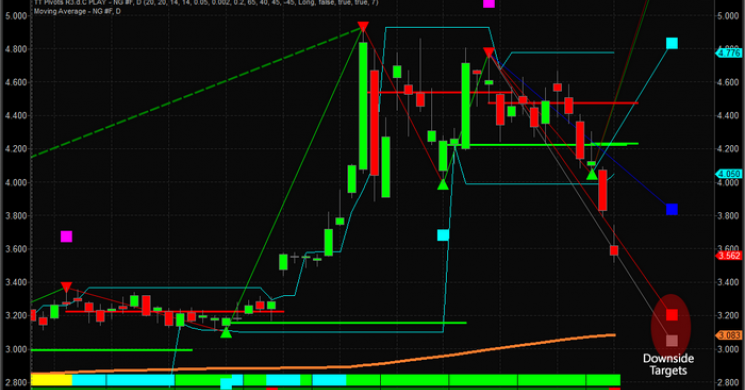The image size is (745, 390).
Task: Click the cyan square marker near 3.700 mid-chart
Action: tap(443, 235)
